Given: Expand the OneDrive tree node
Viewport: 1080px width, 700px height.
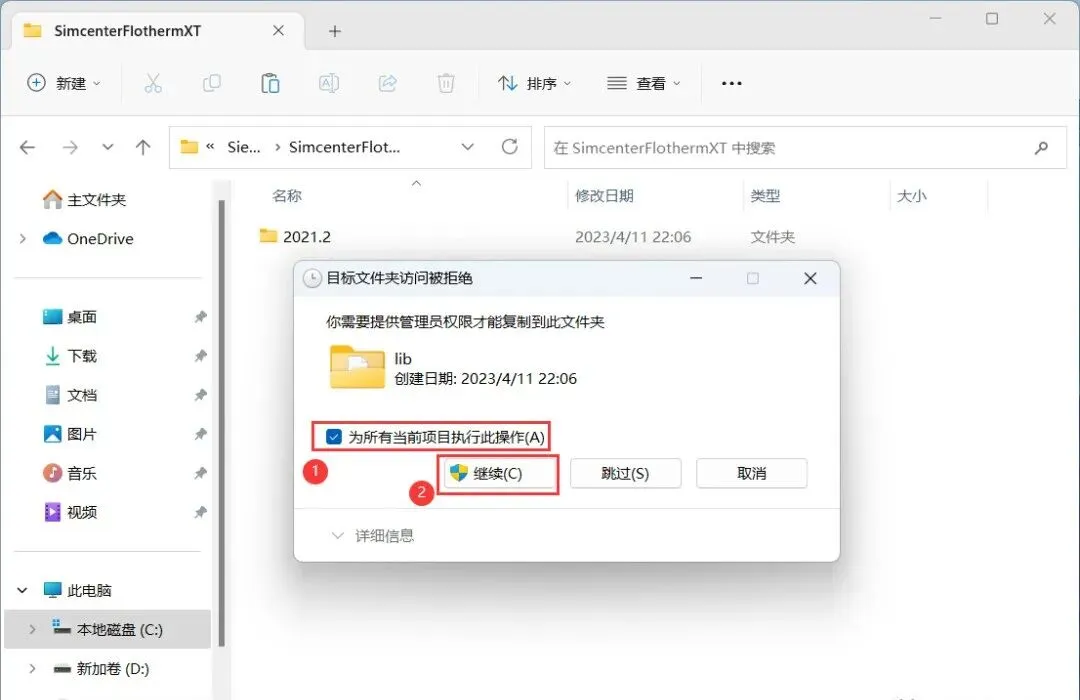Looking at the screenshot, I should (23, 238).
